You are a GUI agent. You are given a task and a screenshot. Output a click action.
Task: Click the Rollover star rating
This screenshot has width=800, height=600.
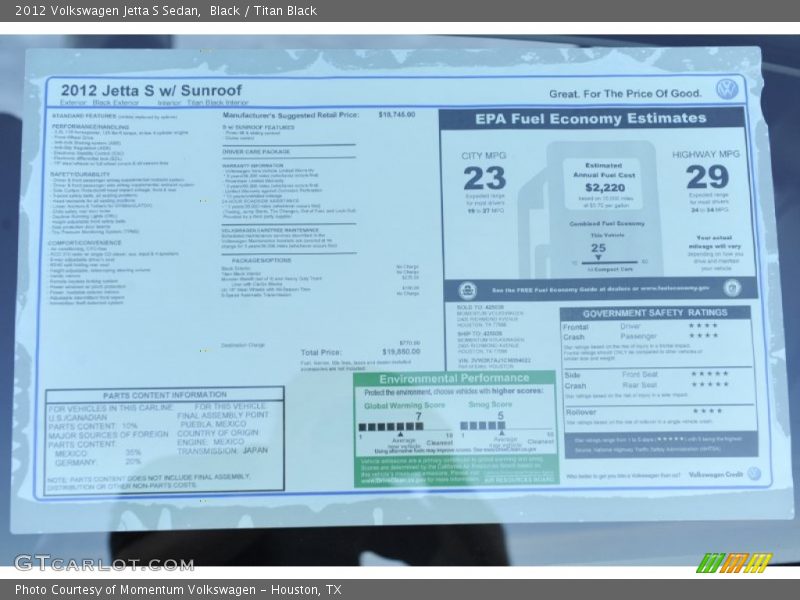[x=706, y=410]
